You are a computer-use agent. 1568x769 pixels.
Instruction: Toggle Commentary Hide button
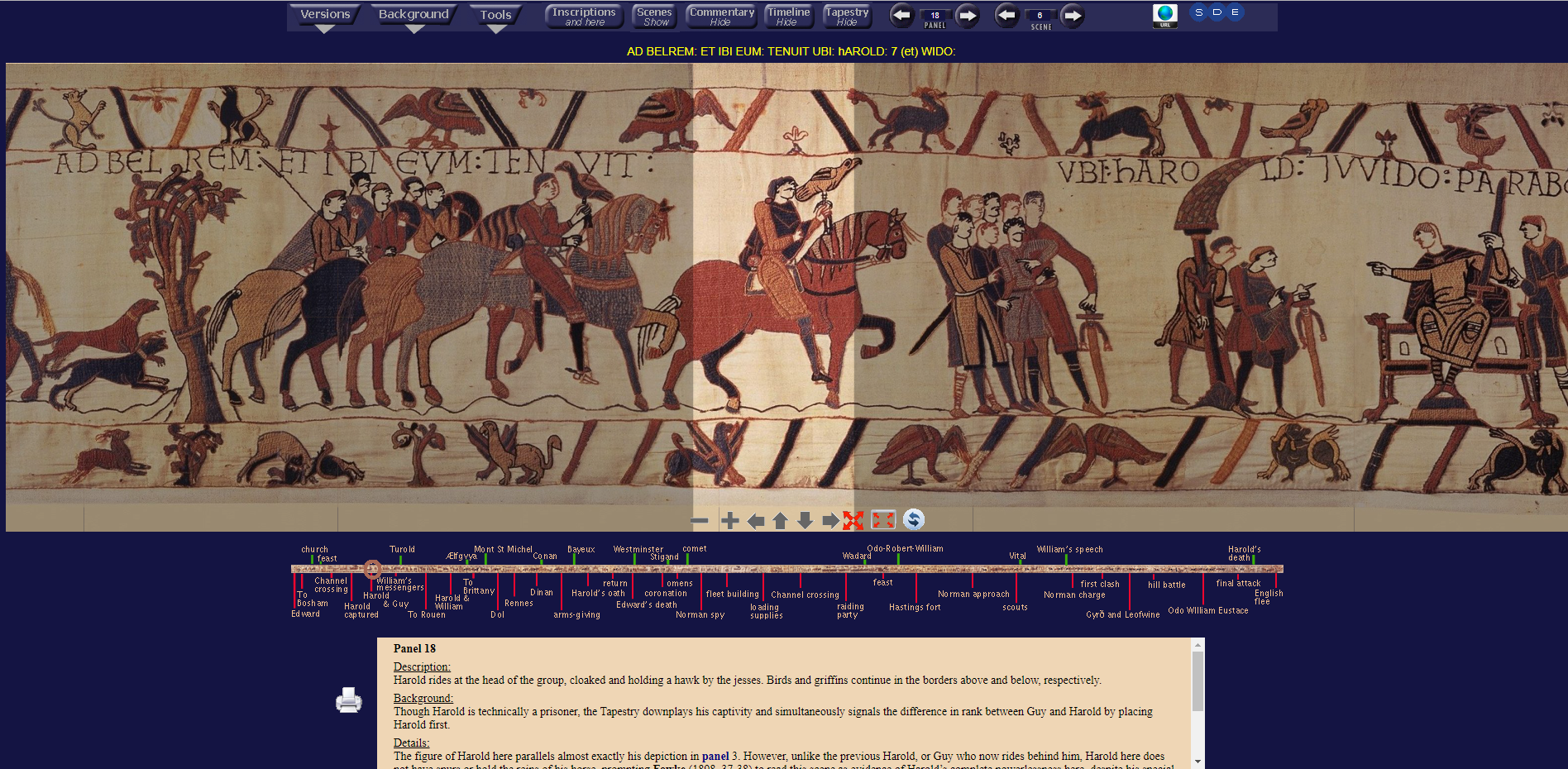click(721, 17)
